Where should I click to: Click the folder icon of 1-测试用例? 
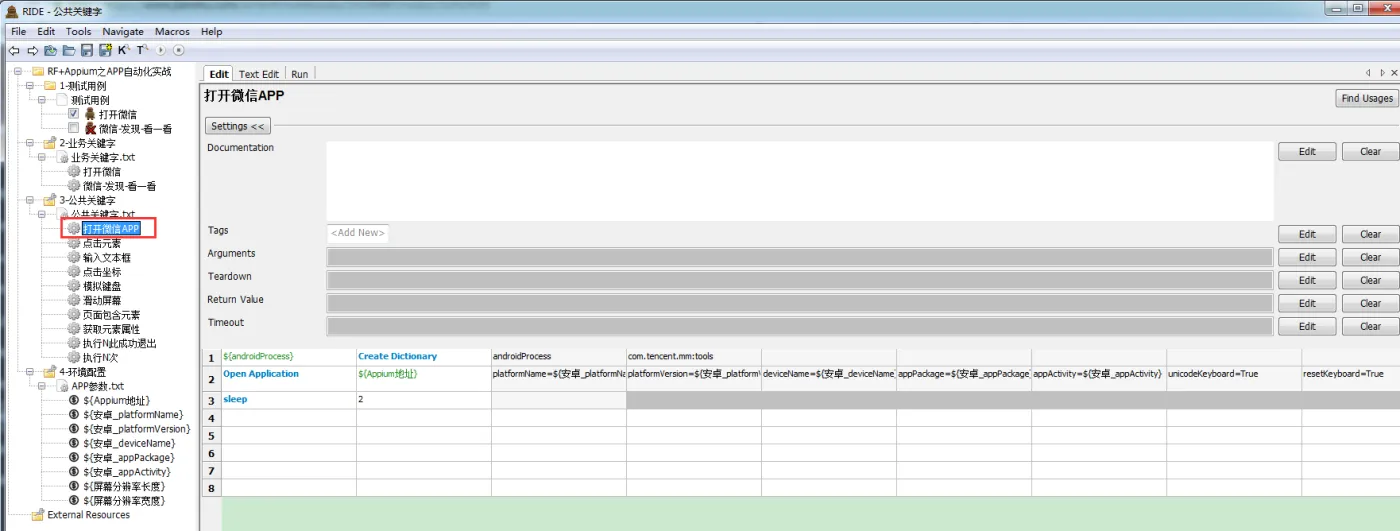click(x=50, y=86)
